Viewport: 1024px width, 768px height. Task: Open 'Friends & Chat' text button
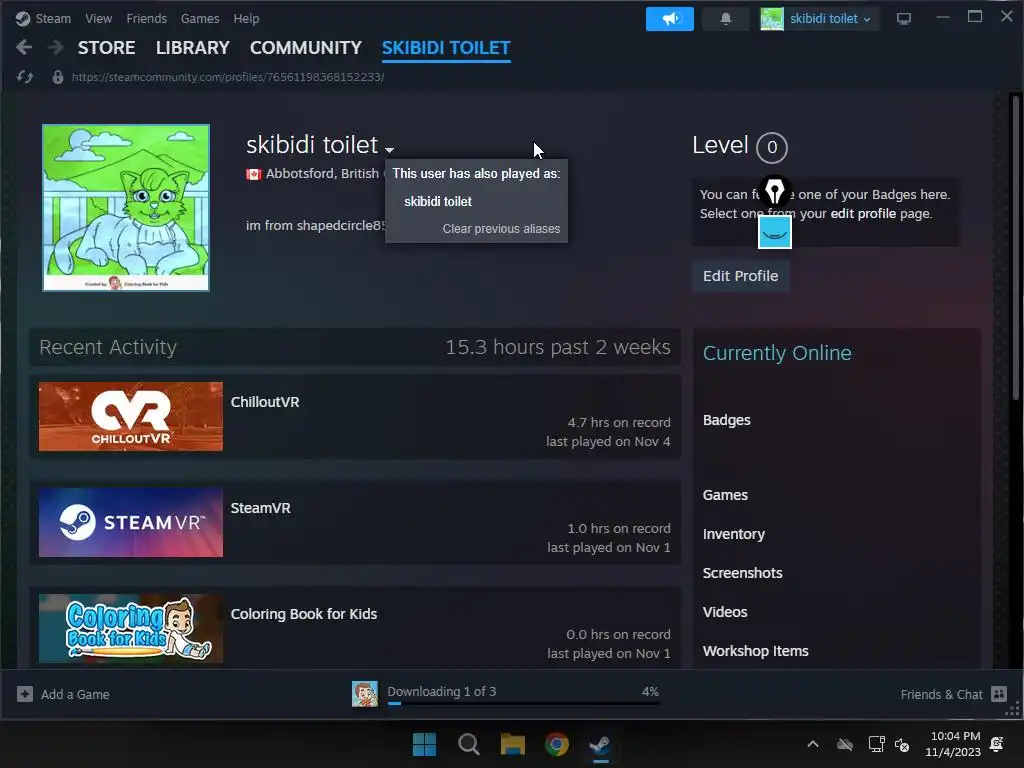(941, 694)
